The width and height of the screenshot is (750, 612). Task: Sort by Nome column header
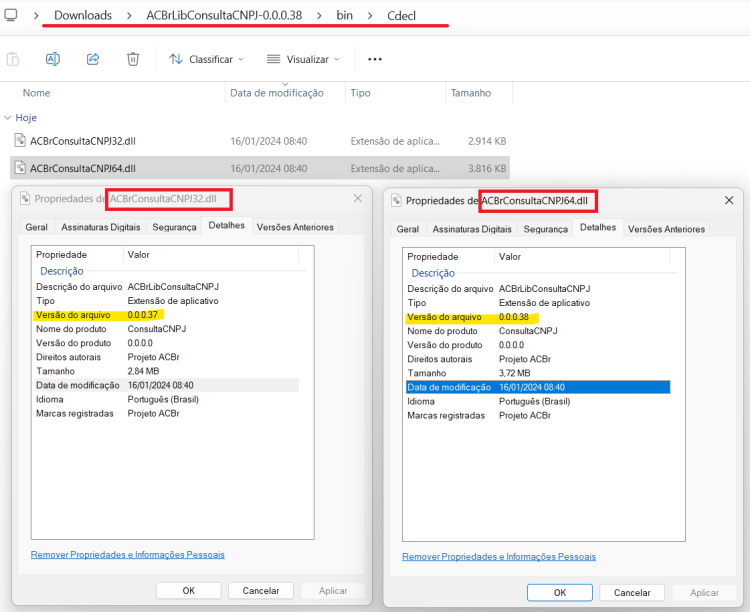point(36,93)
